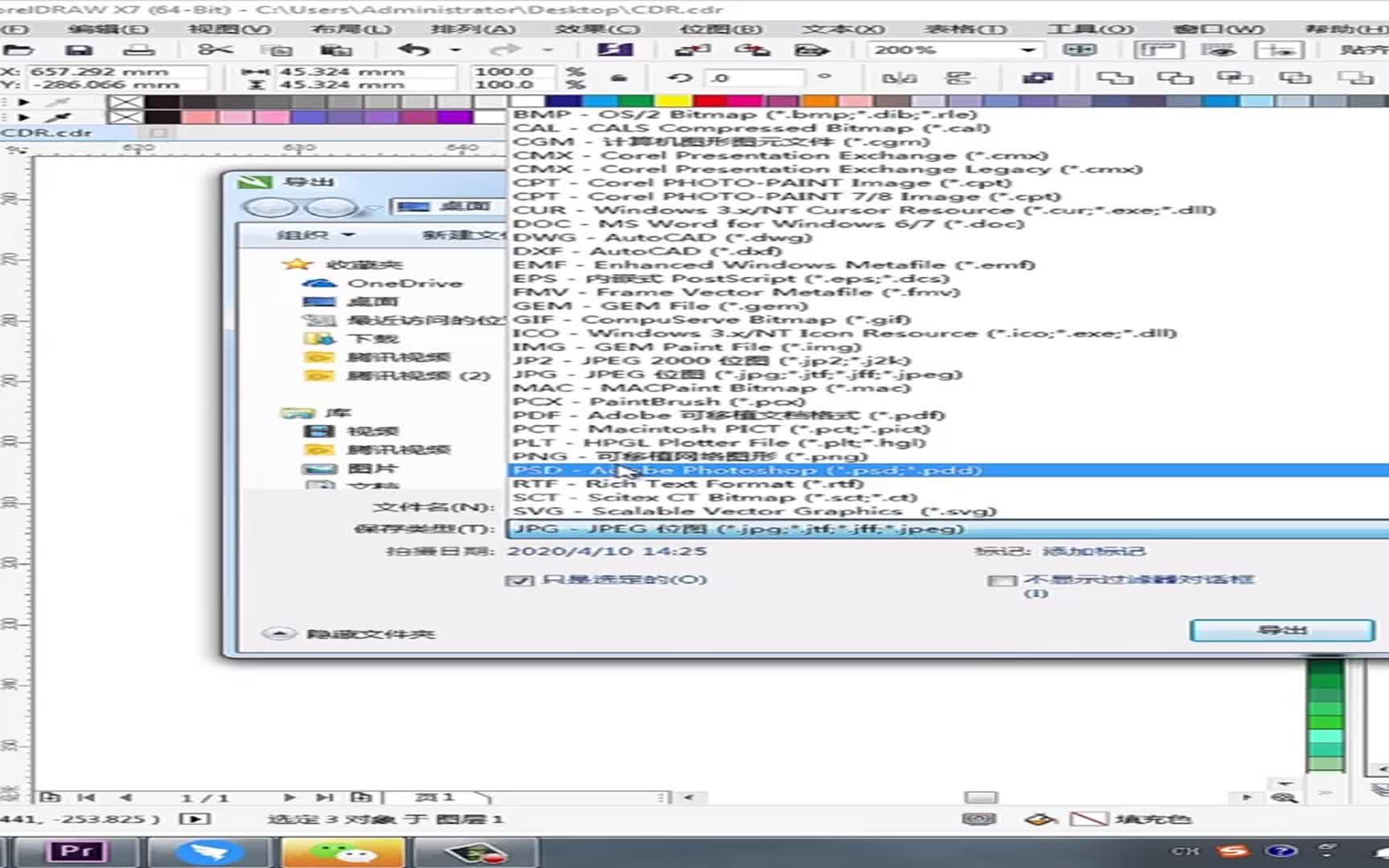
Task: Click the zoom magnifier icon at bottom right
Action: pos(1285,796)
